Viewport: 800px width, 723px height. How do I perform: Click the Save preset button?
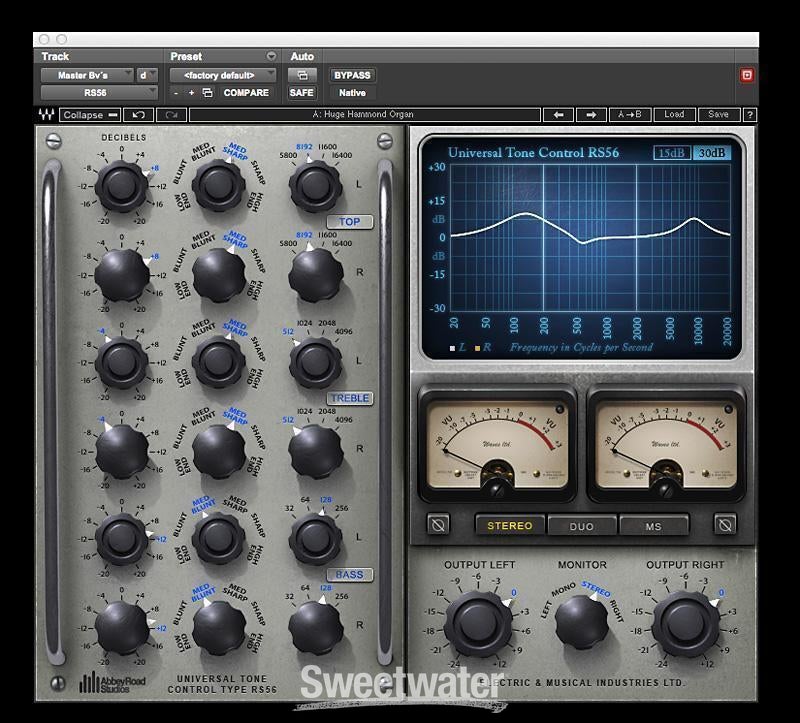(718, 115)
